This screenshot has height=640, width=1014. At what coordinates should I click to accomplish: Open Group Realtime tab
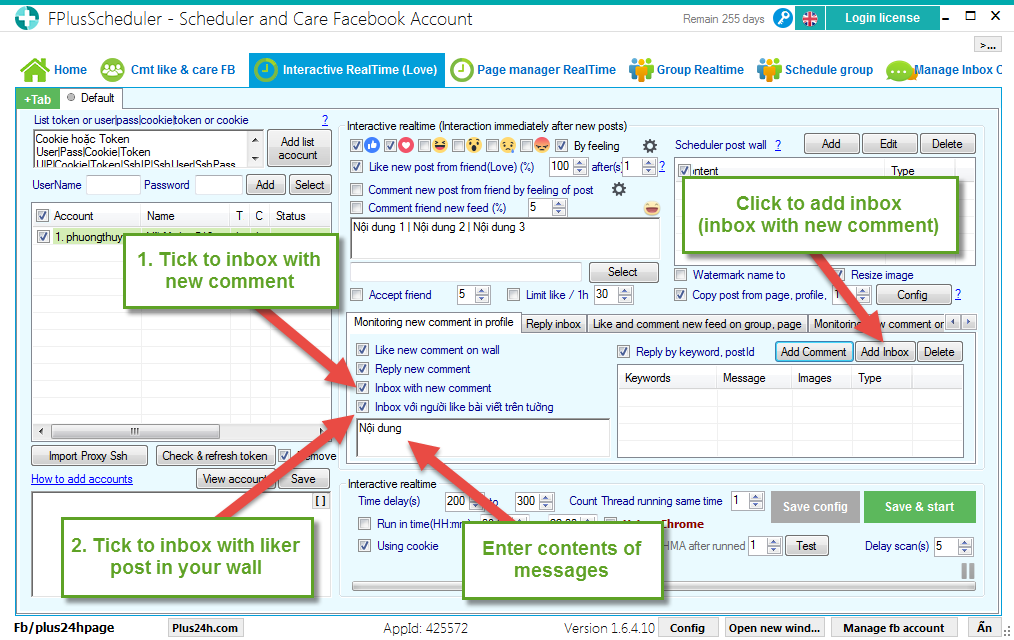(687, 70)
